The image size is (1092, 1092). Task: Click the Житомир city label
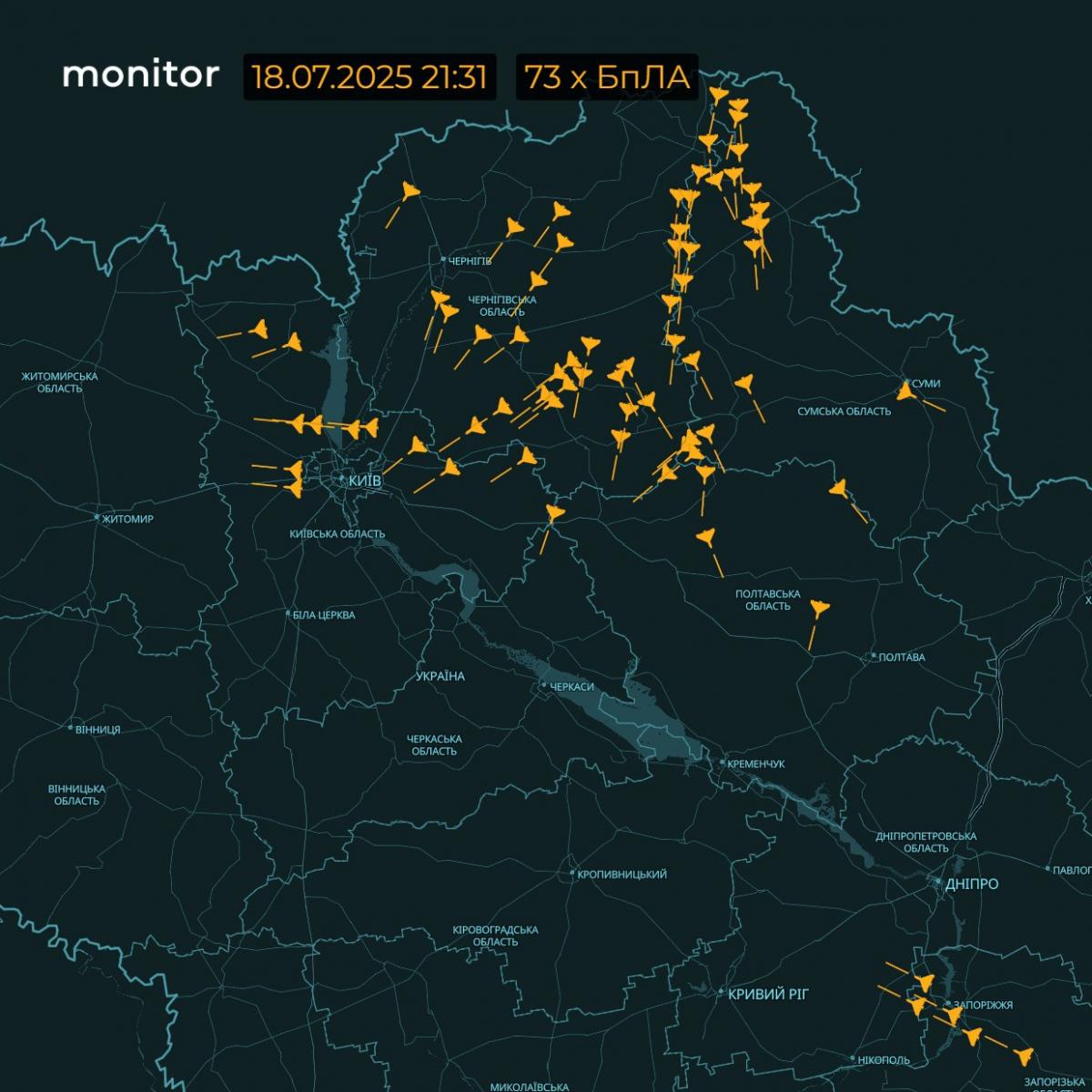(127, 519)
